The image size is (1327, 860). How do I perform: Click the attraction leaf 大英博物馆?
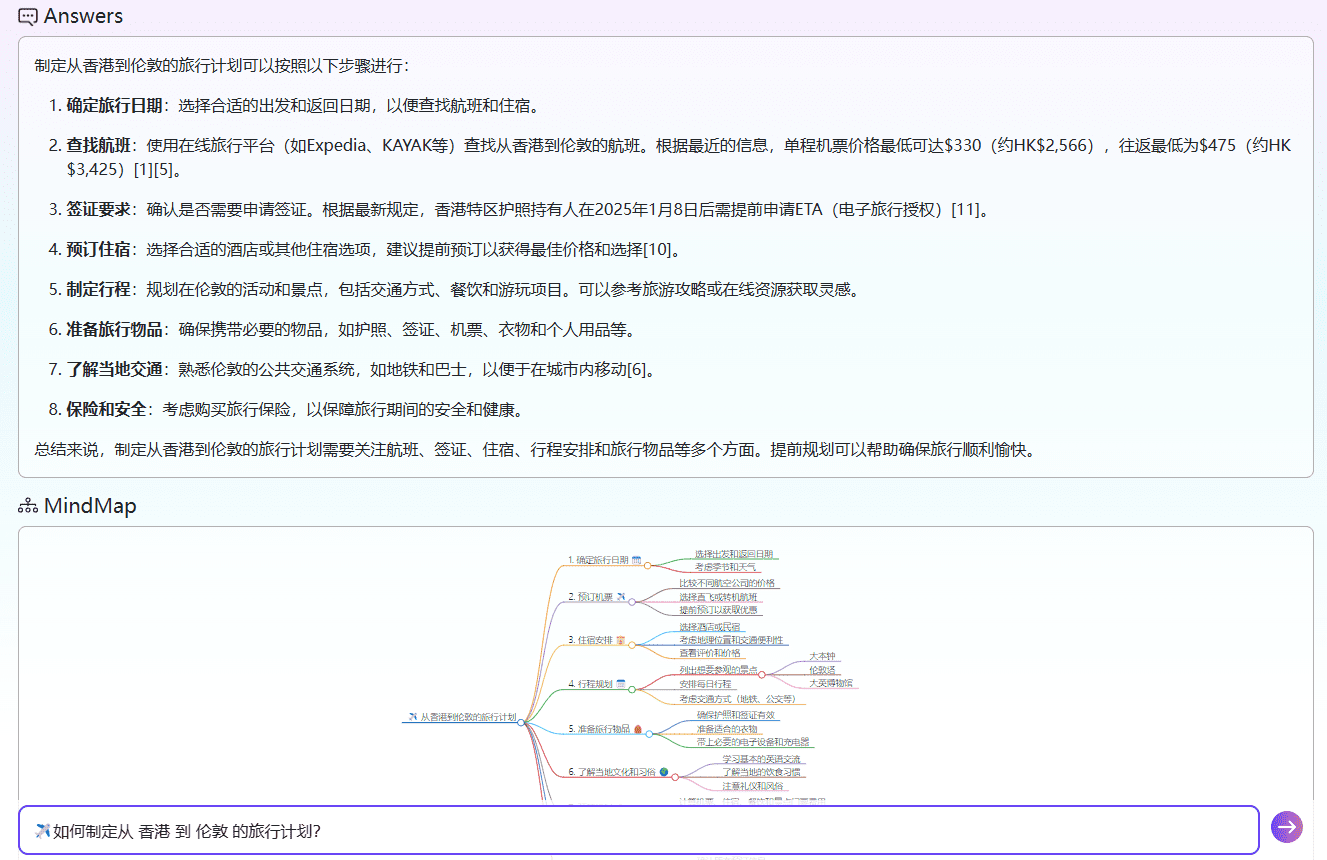(x=831, y=683)
